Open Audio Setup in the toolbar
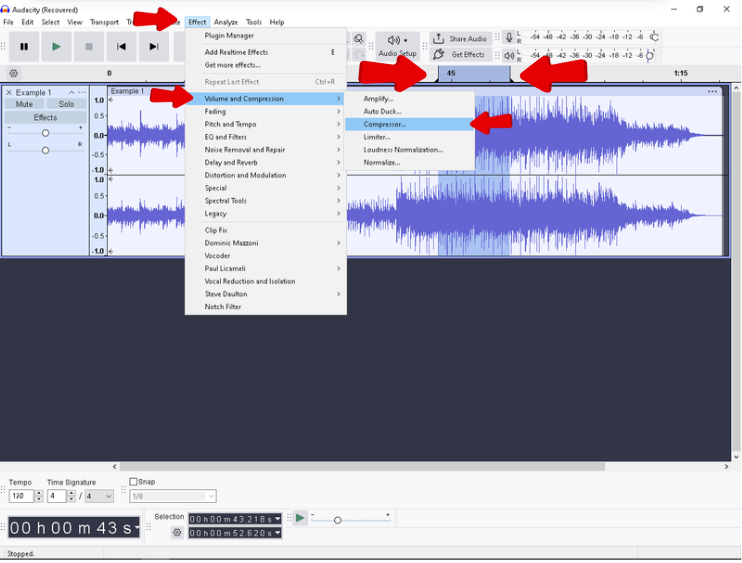Image resolution: width=742 pixels, height=563 pixels. tap(397, 45)
